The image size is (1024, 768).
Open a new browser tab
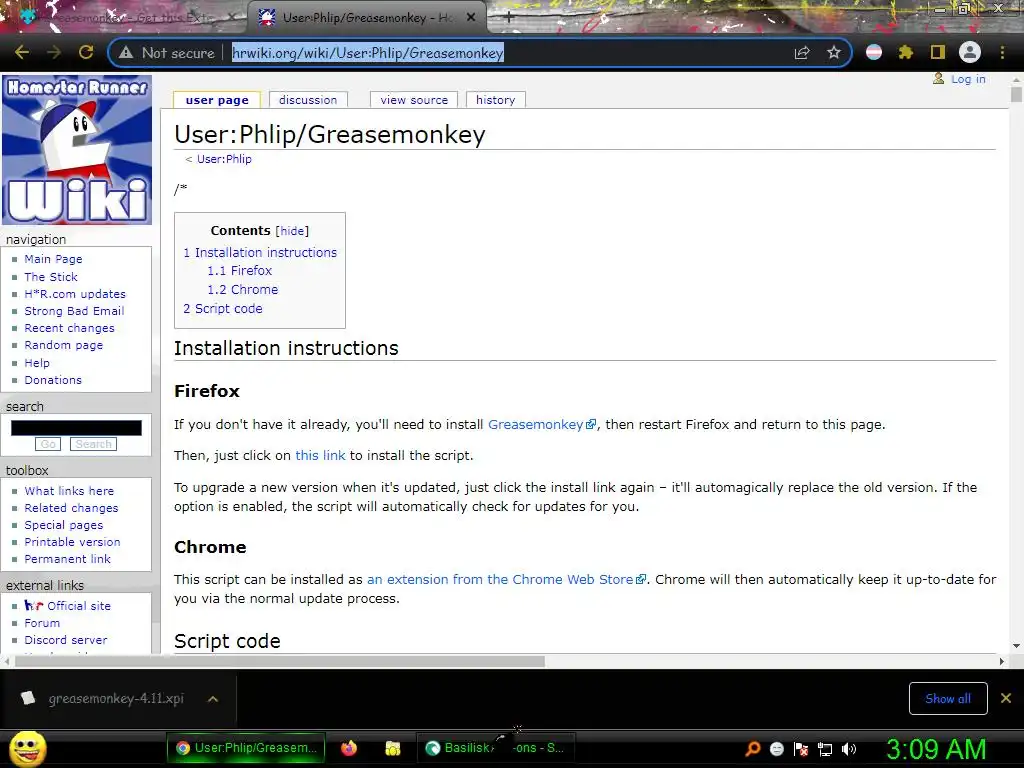pos(509,18)
